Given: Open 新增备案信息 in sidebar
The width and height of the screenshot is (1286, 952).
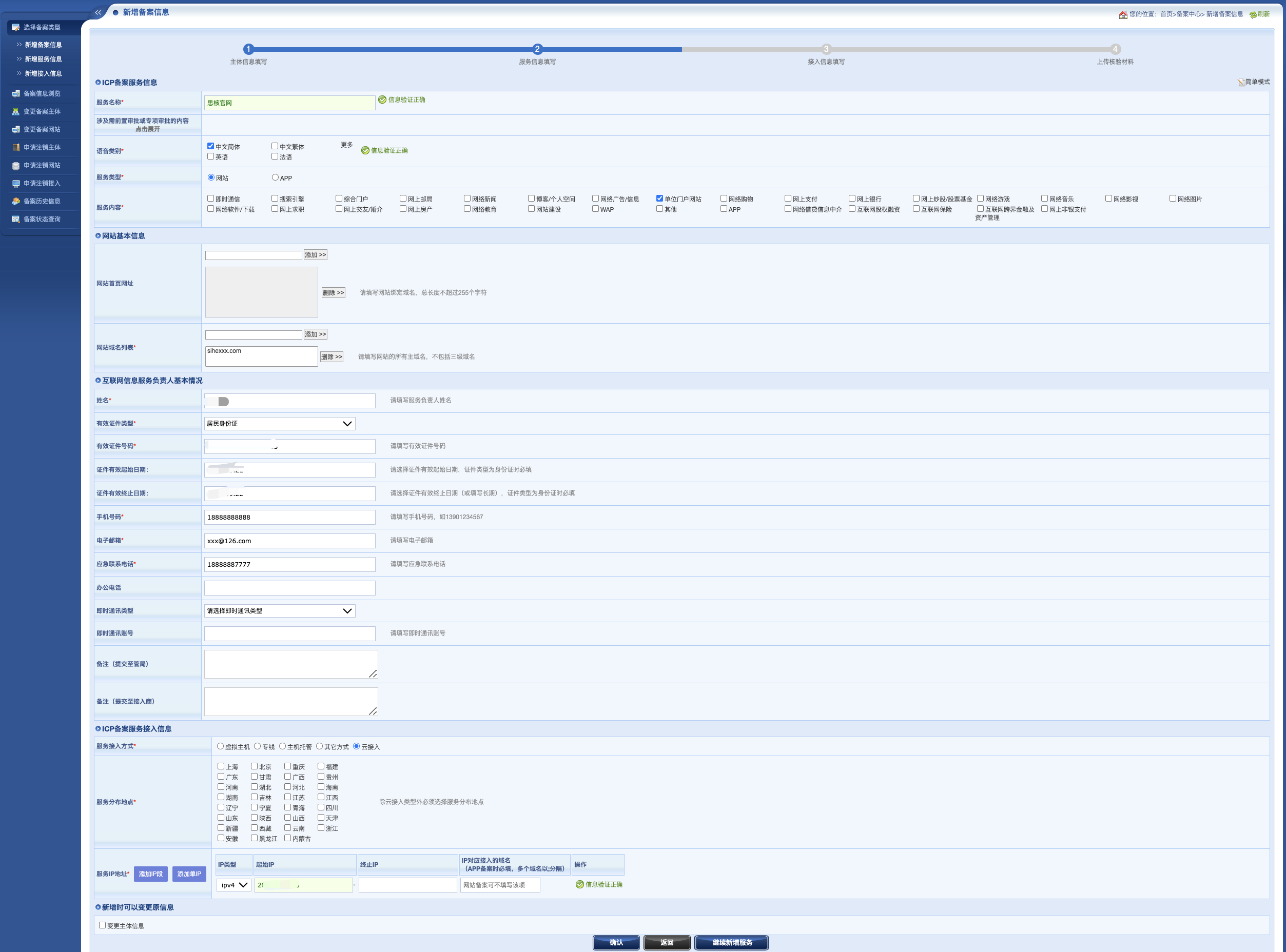Looking at the screenshot, I should 43,45.
